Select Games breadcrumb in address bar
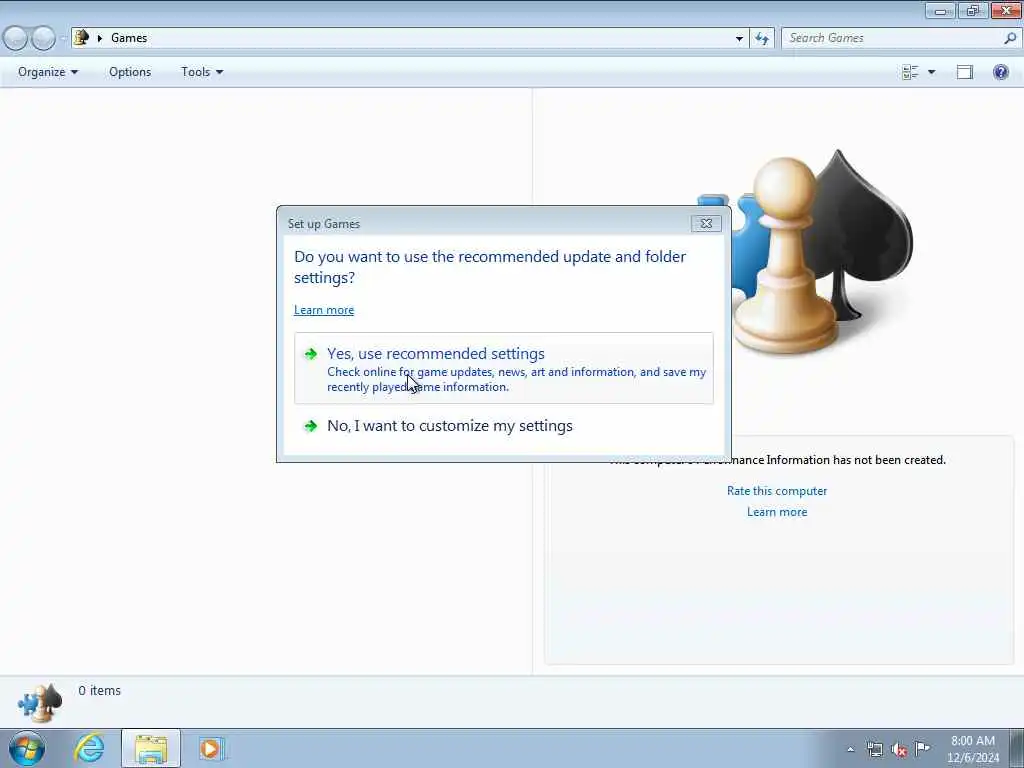This screenshot has width=1024, height=768. [x=129, y=38]
